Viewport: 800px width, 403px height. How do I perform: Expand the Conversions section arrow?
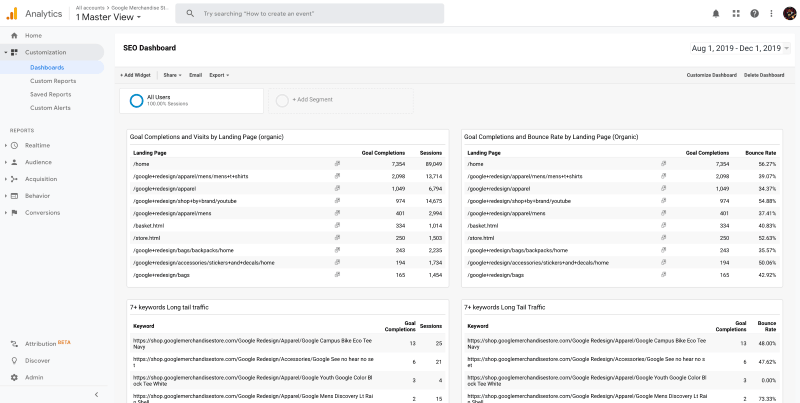[6, 213]
